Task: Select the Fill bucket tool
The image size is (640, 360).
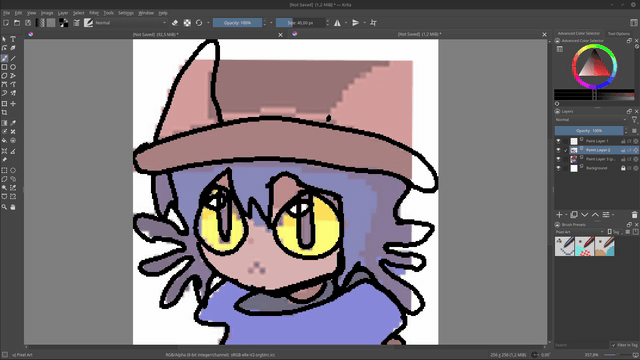Action: tap(4, 141)
